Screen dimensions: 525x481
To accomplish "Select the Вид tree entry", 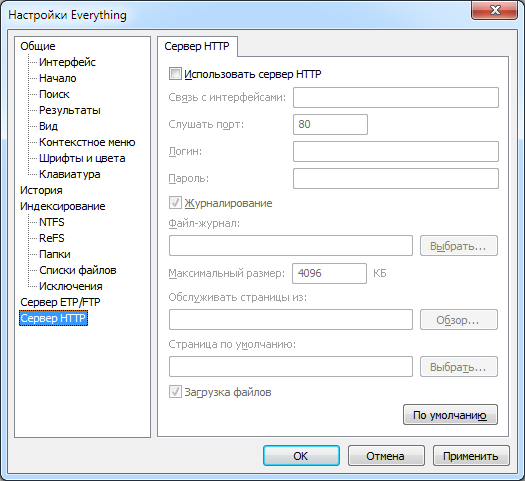I will point(49,126).
